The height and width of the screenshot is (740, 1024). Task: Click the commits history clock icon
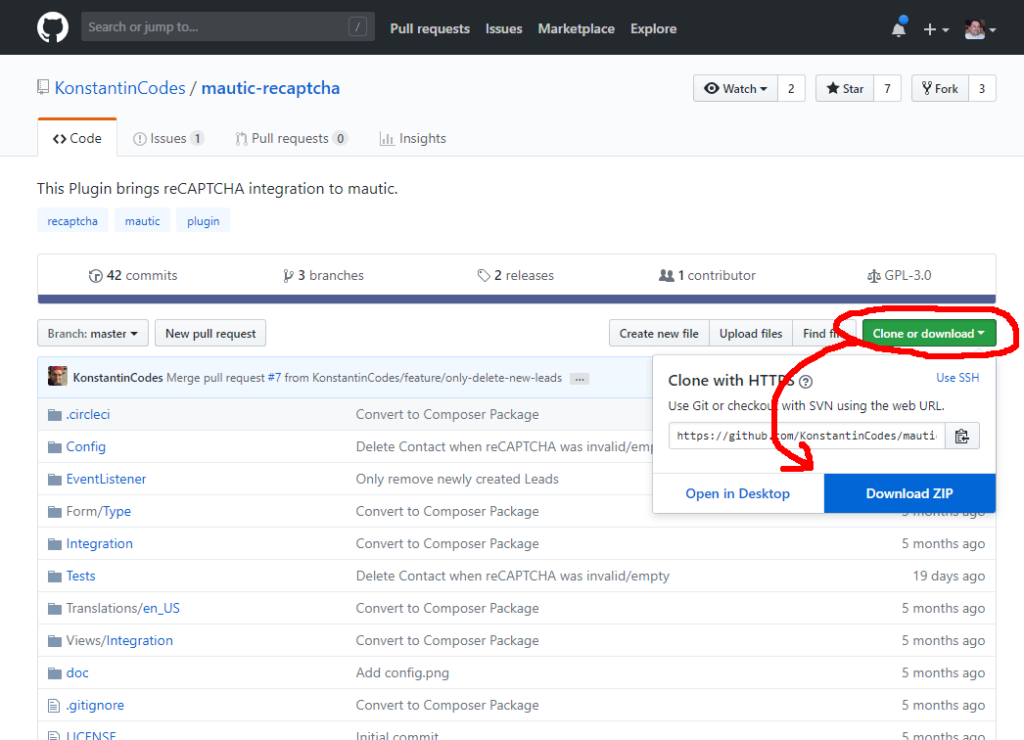[95, 276]
